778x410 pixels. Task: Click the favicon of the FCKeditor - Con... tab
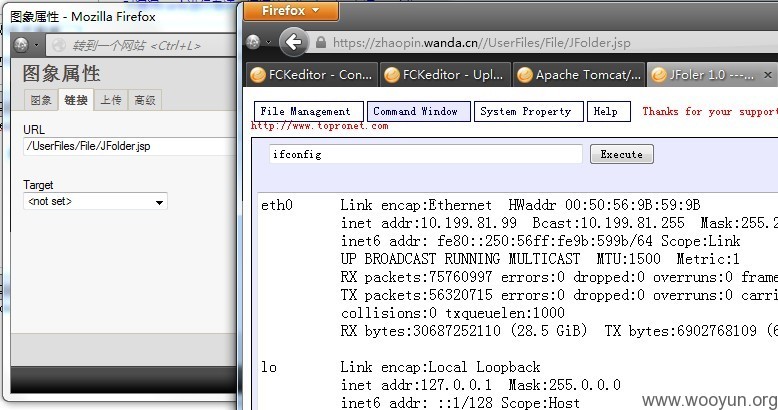click(258, 75)
